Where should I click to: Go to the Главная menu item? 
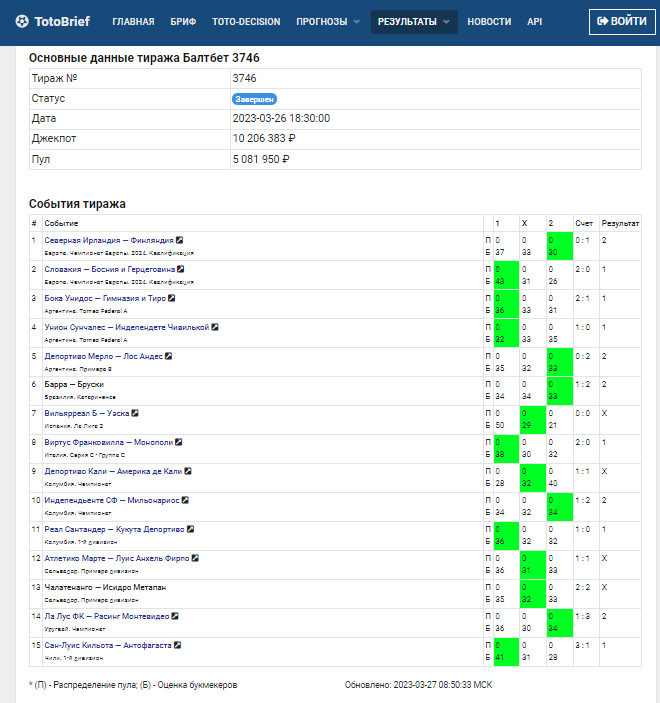tap(133, 21)
